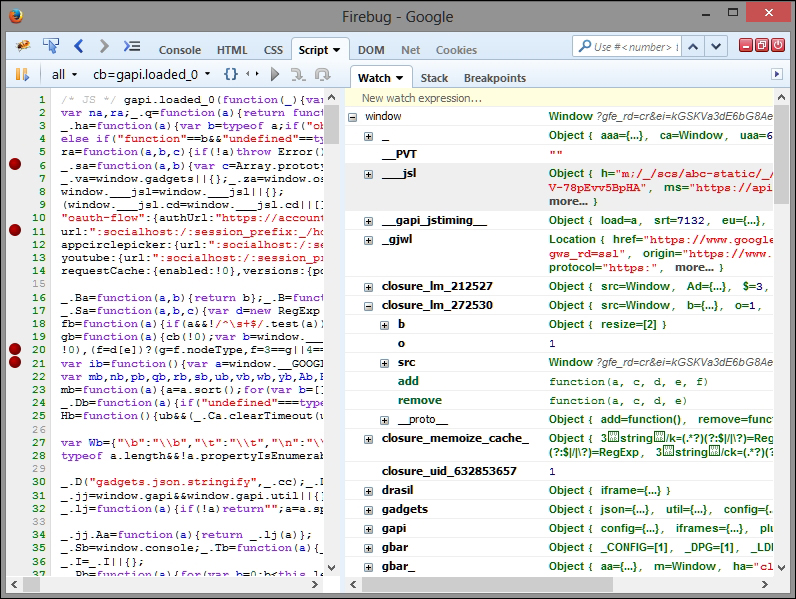Expand the gbar object node
The height and width of the screenshot is (599, 796).
tap(369, 548)
